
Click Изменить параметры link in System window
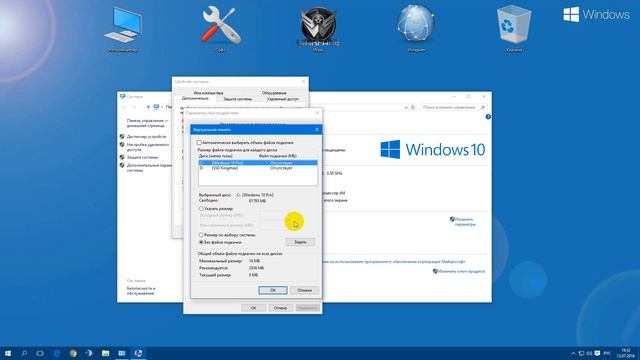tap(464, 222)
